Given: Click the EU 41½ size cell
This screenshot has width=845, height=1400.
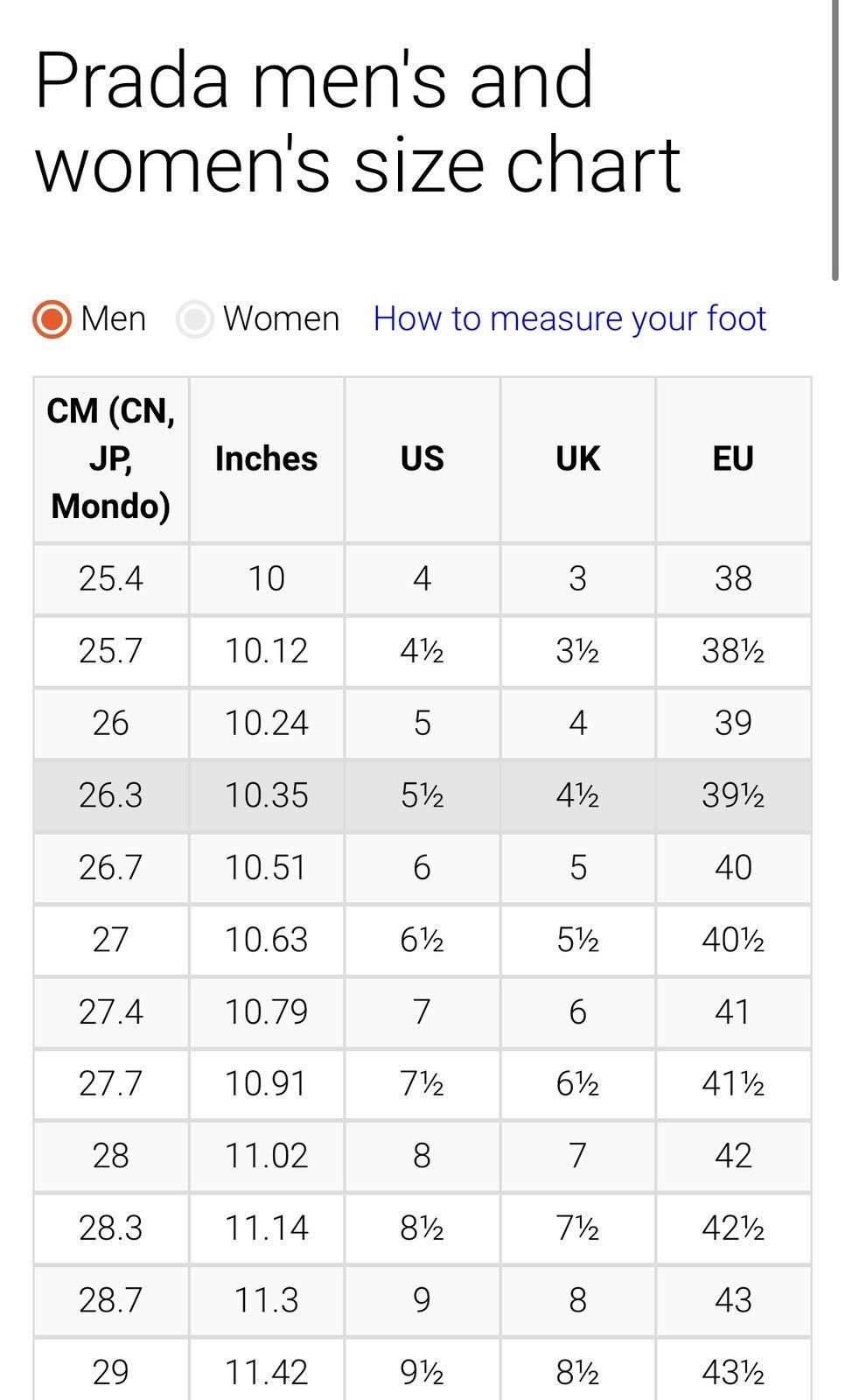Looking at the screenshot, I should pyautogui.click(x=733, y=1084).
